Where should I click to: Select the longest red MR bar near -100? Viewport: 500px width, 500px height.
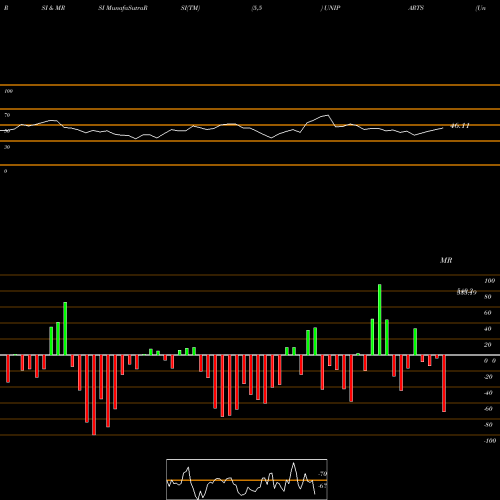pos(94,395)
